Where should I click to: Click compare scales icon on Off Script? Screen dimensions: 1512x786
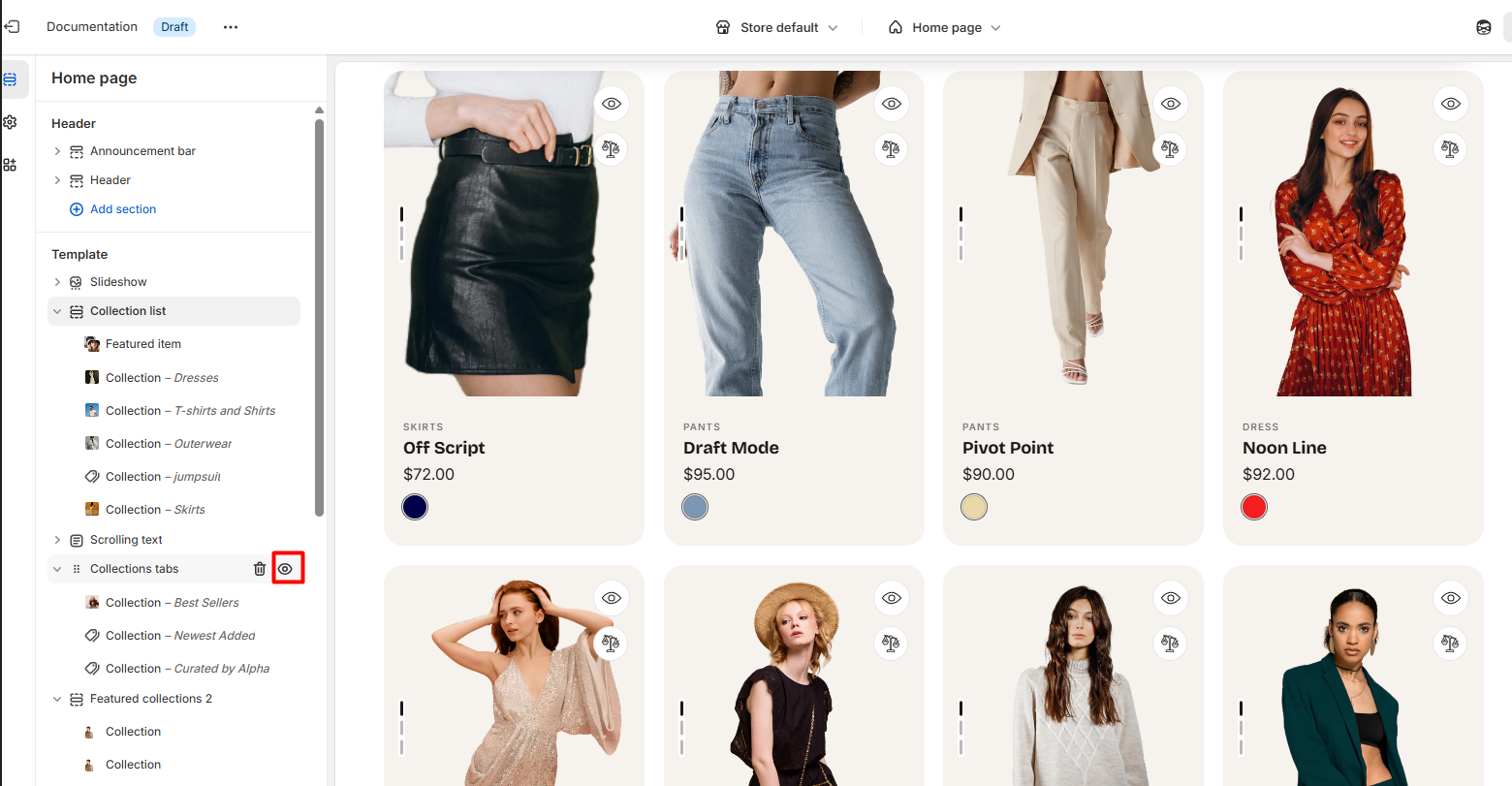(611, 149)
